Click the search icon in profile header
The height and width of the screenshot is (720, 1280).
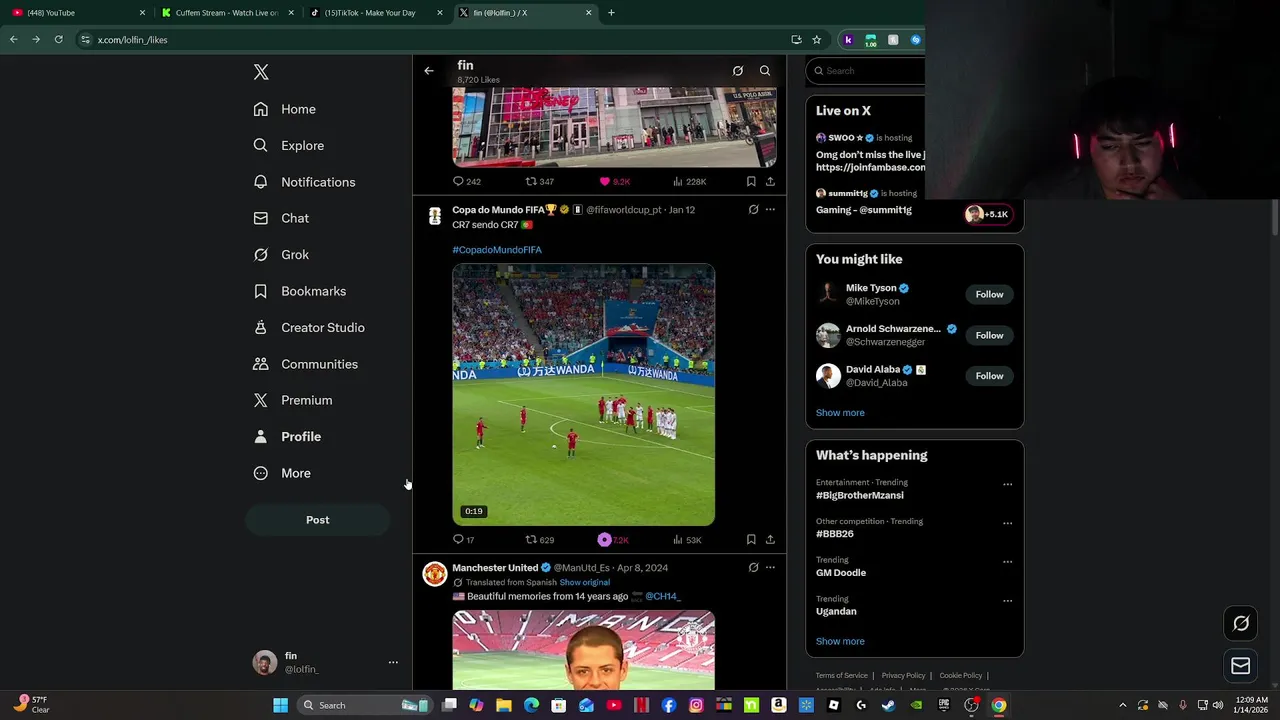pos(765,71)
